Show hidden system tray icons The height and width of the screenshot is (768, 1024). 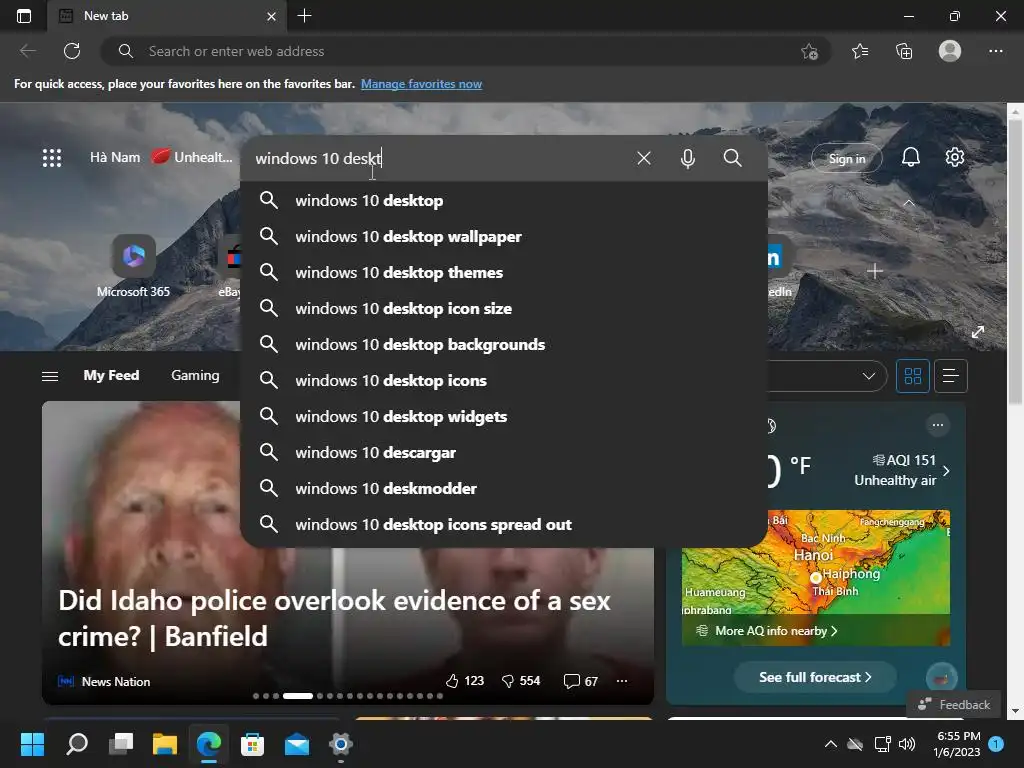[831, 744]
